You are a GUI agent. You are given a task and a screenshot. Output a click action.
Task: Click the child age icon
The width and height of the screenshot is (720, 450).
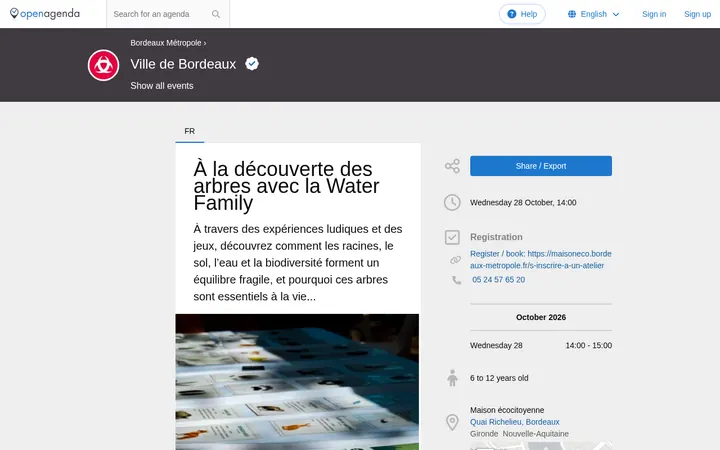pos(452,378)
